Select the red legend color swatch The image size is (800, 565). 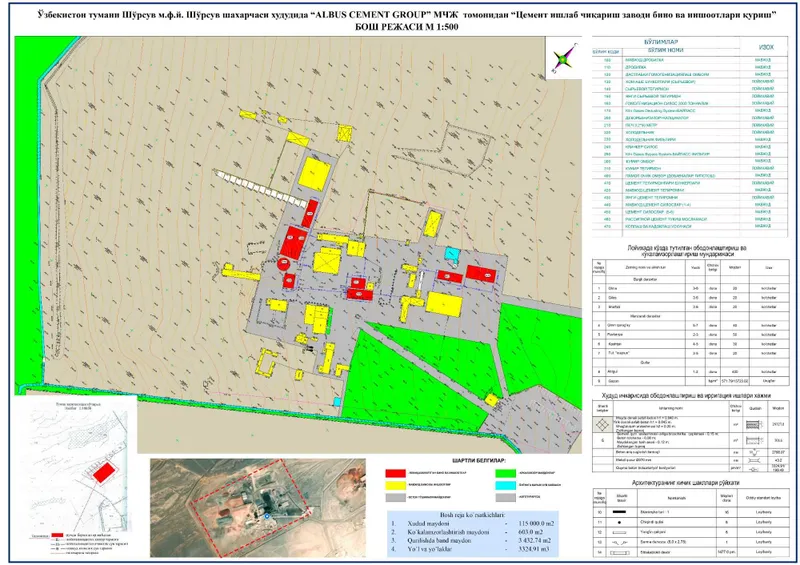(x=395, y=473)
